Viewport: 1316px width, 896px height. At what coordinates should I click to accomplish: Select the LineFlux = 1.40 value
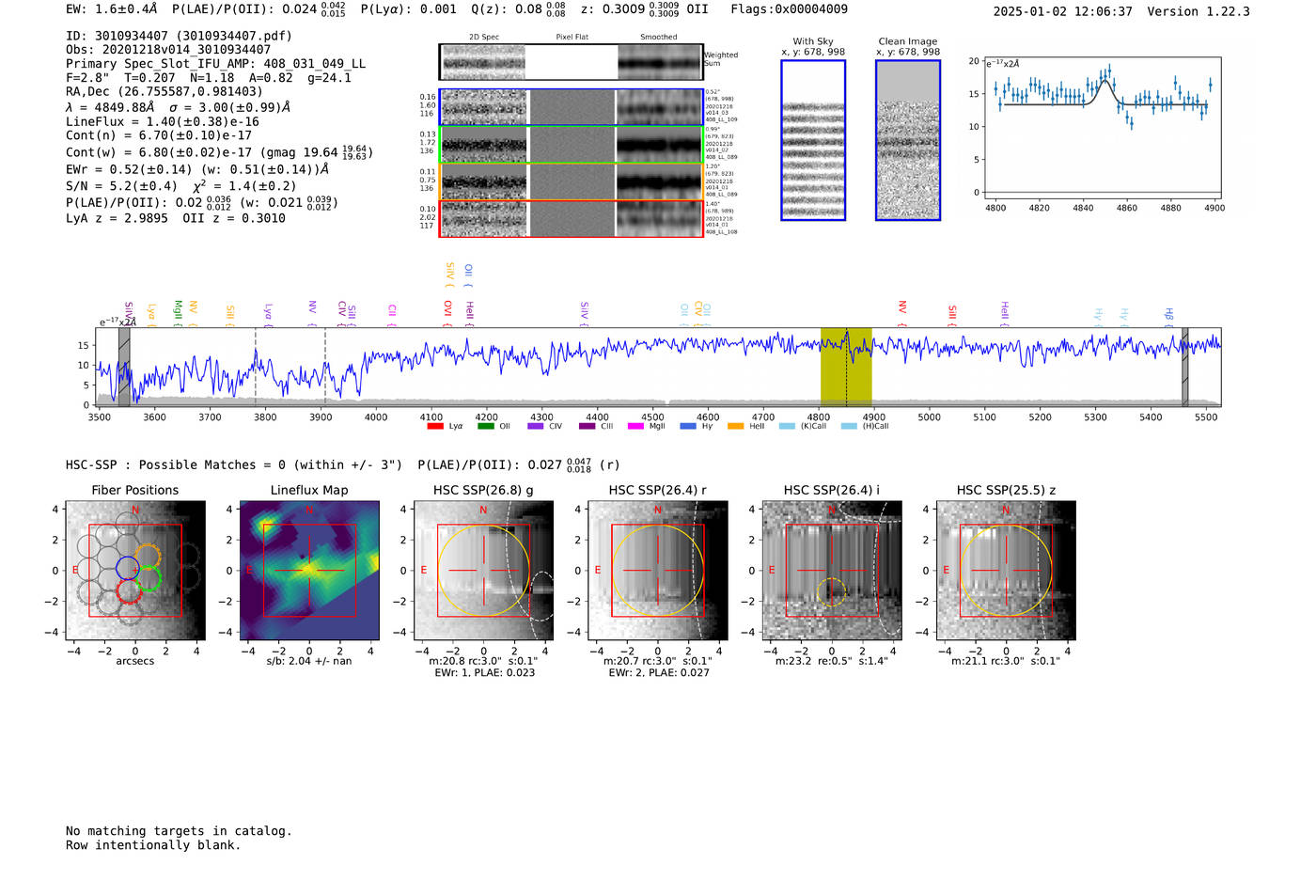(163, 121)
